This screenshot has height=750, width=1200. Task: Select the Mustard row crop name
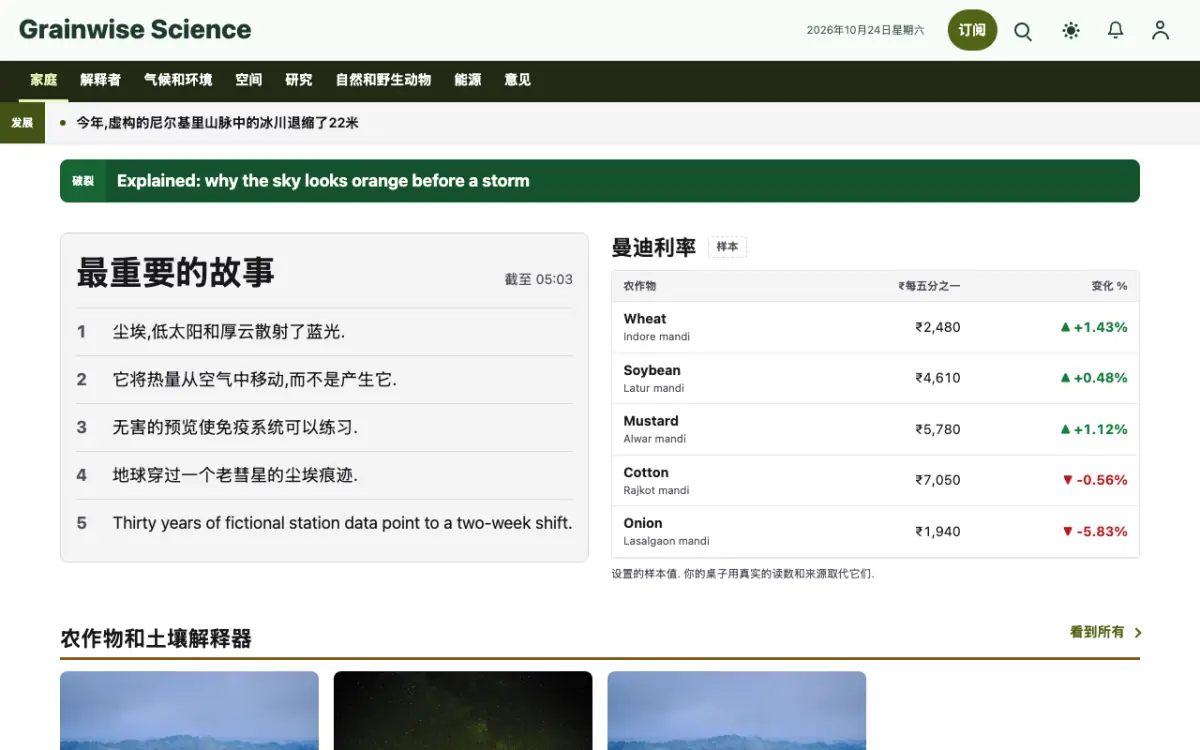[x=651, y=421]
